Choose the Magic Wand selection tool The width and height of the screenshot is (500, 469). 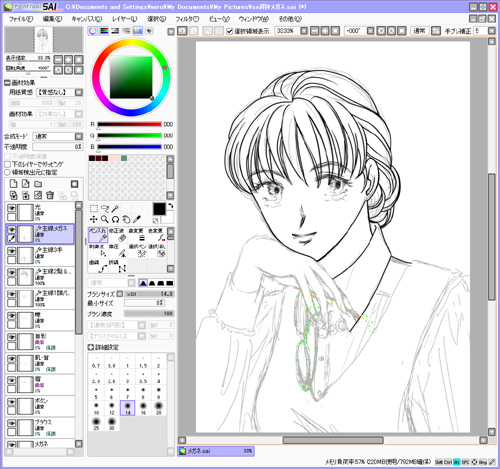115,209
